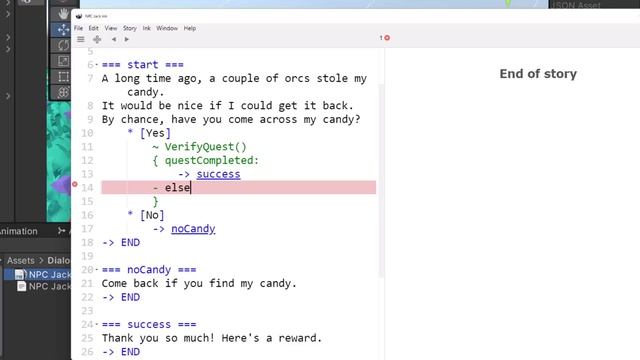This screenshot has width=640, height=360.
Task: Open the Story menu
Action: [130, 28]
